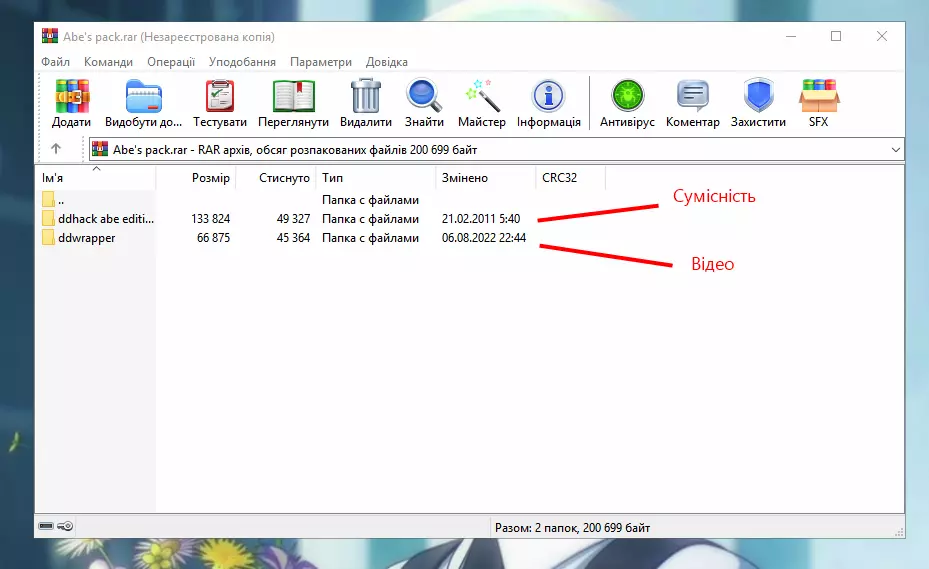The width and height of the screenshot is (929, 569).
Task: Sort by Змінено column header
Action: click(486, 178)
